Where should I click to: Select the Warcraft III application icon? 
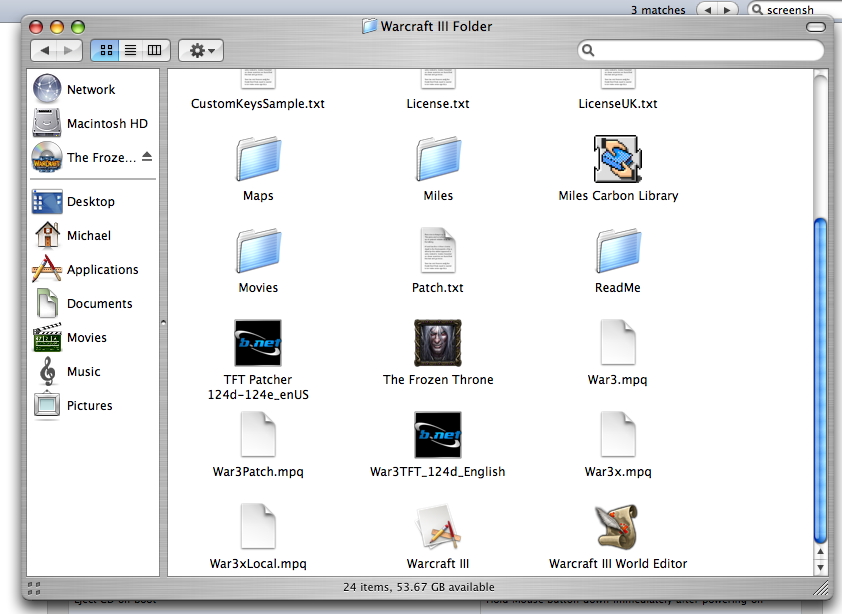[x=438, y=526]
